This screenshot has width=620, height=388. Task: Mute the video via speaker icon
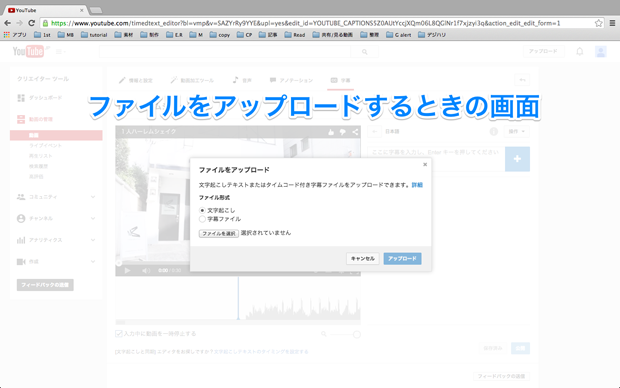point(146,271)
